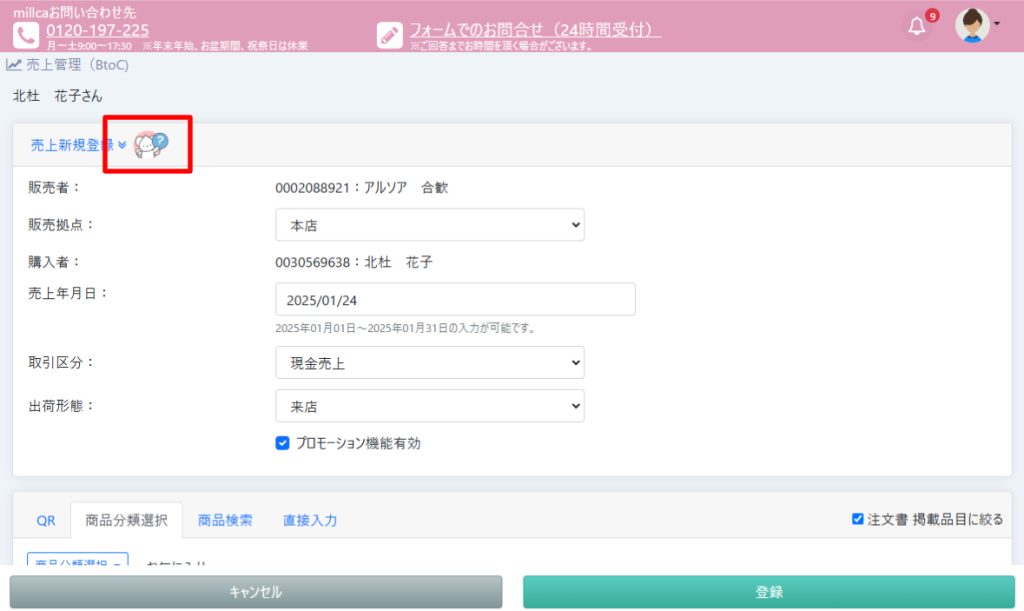Switch to the QR tab
The width and height of the screenshot is (1024, 611).
coord(46,520)
